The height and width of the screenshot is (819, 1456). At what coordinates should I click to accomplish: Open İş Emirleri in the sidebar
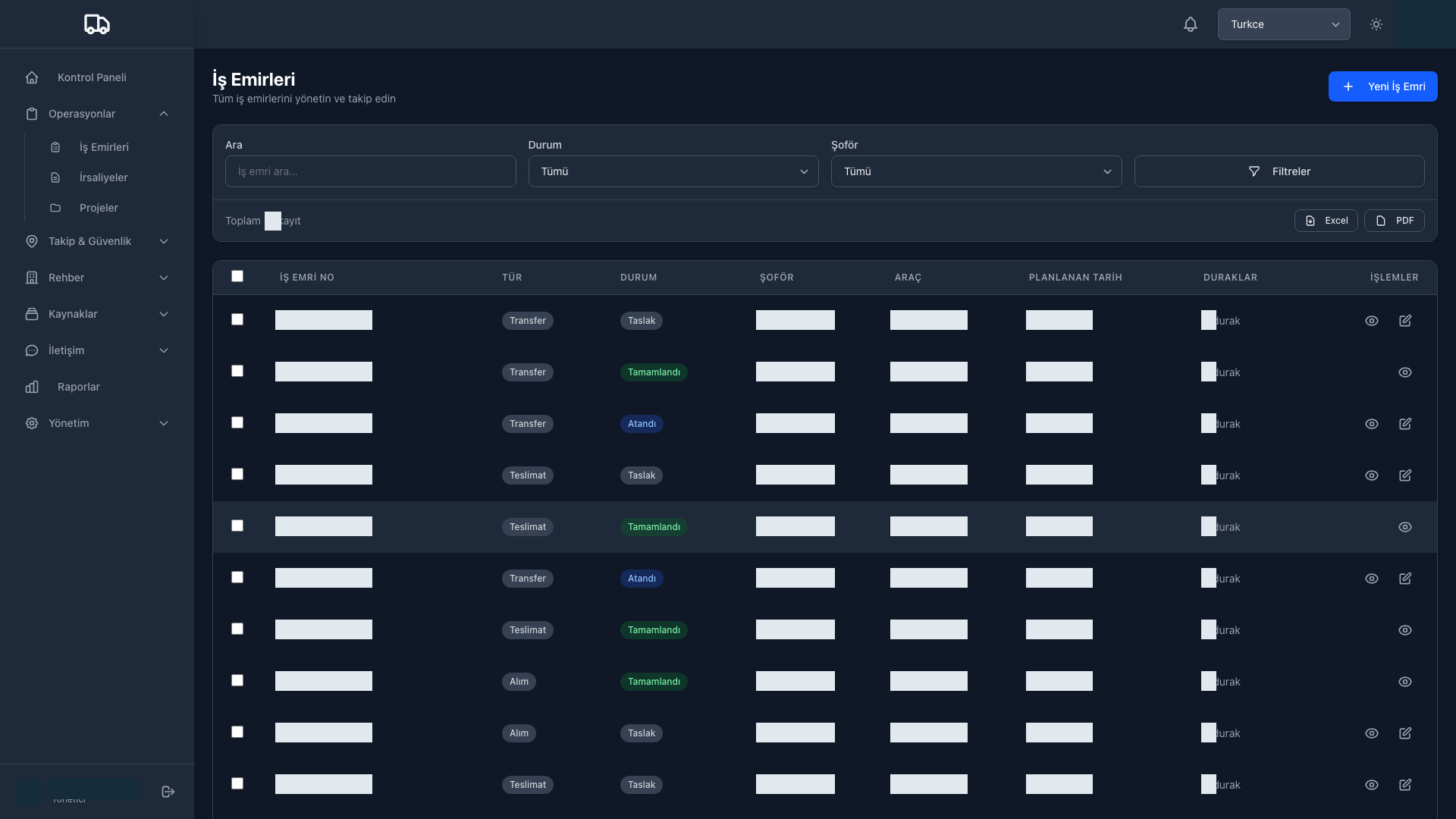click(104, 147)
